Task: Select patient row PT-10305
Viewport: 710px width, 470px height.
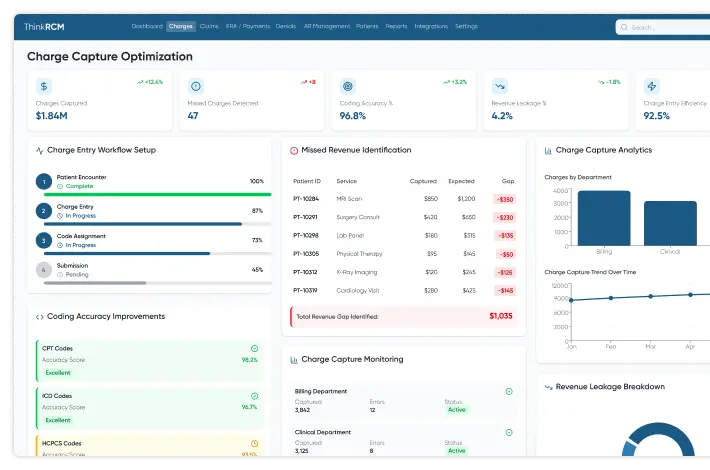Action: coord(404,254)
